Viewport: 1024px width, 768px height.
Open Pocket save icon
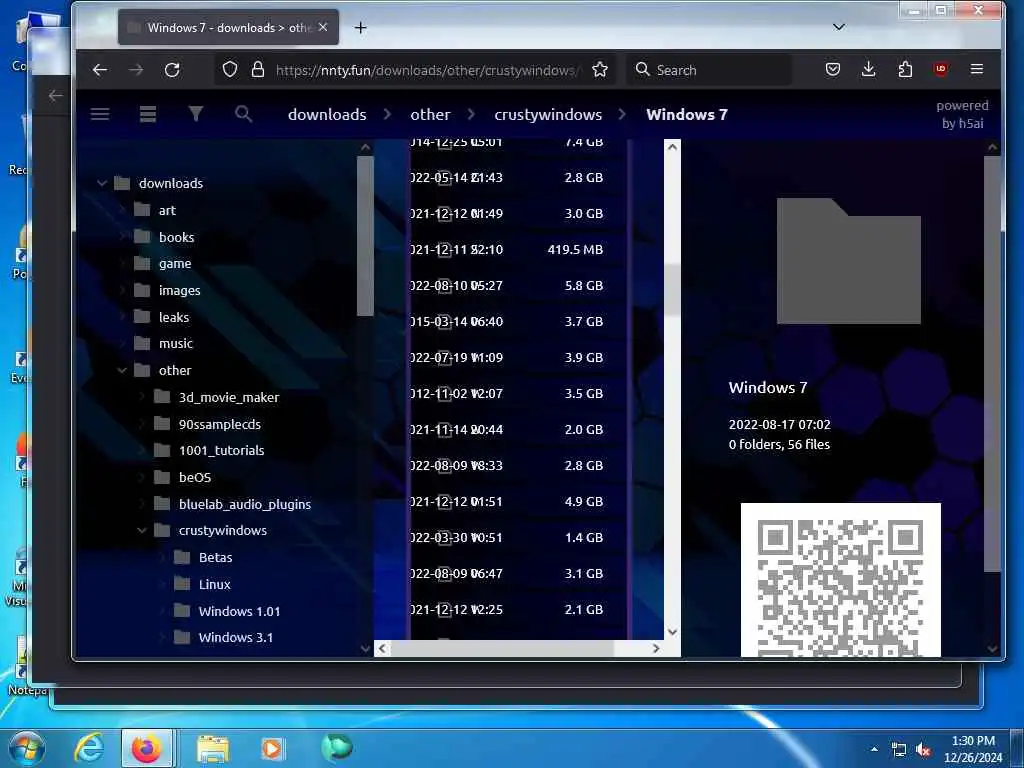833,69
